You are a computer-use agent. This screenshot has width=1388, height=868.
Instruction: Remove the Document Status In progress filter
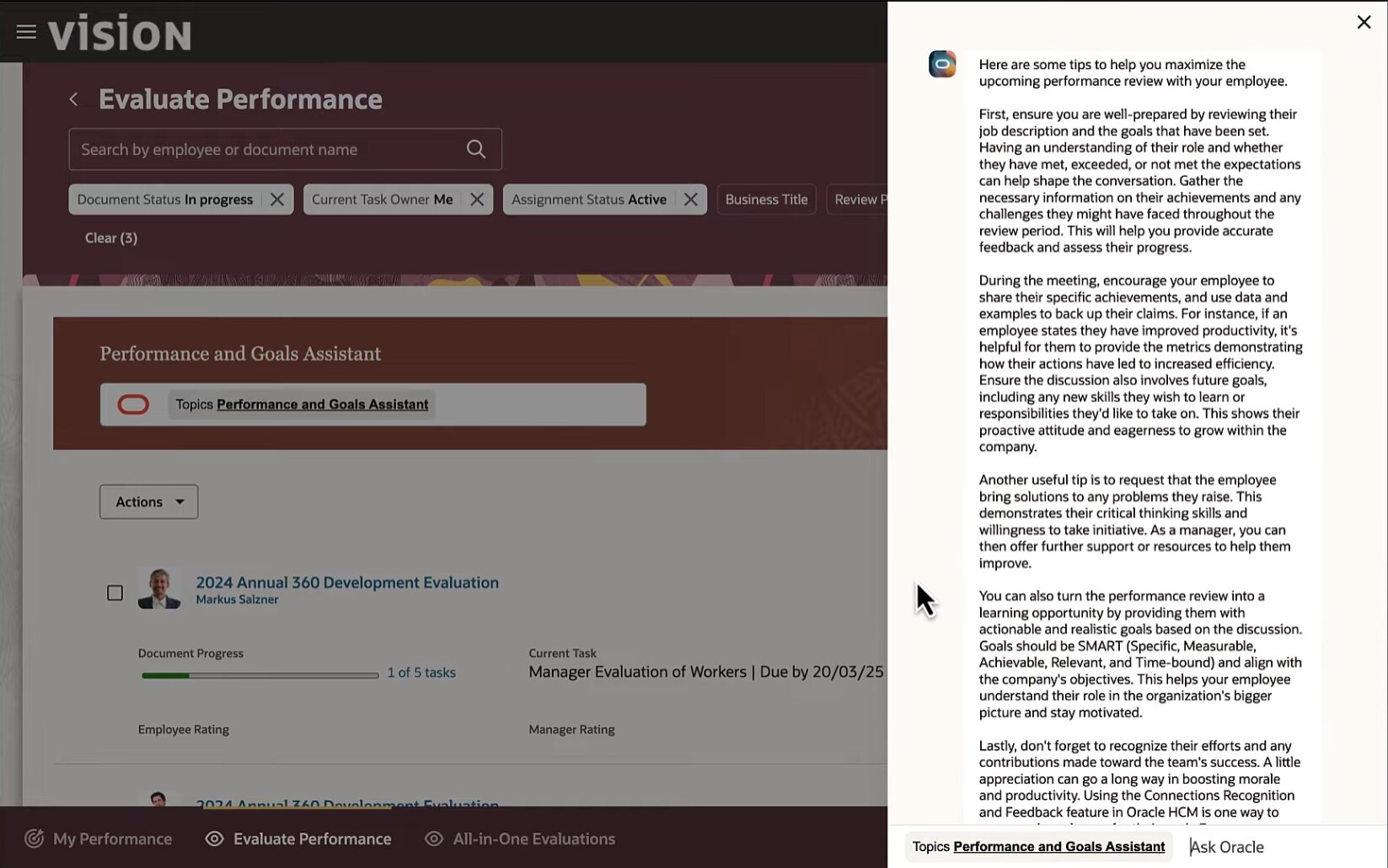276,200
